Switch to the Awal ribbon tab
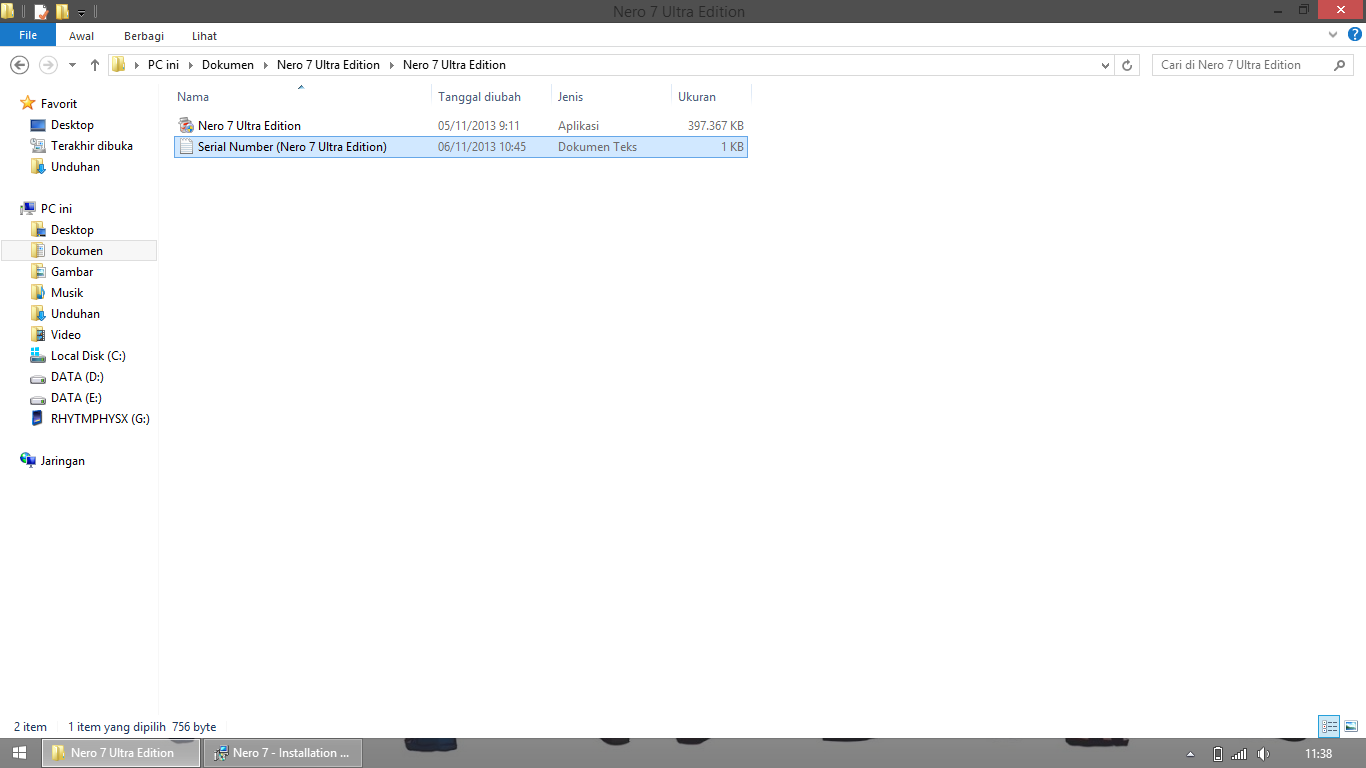 point(82,36)
